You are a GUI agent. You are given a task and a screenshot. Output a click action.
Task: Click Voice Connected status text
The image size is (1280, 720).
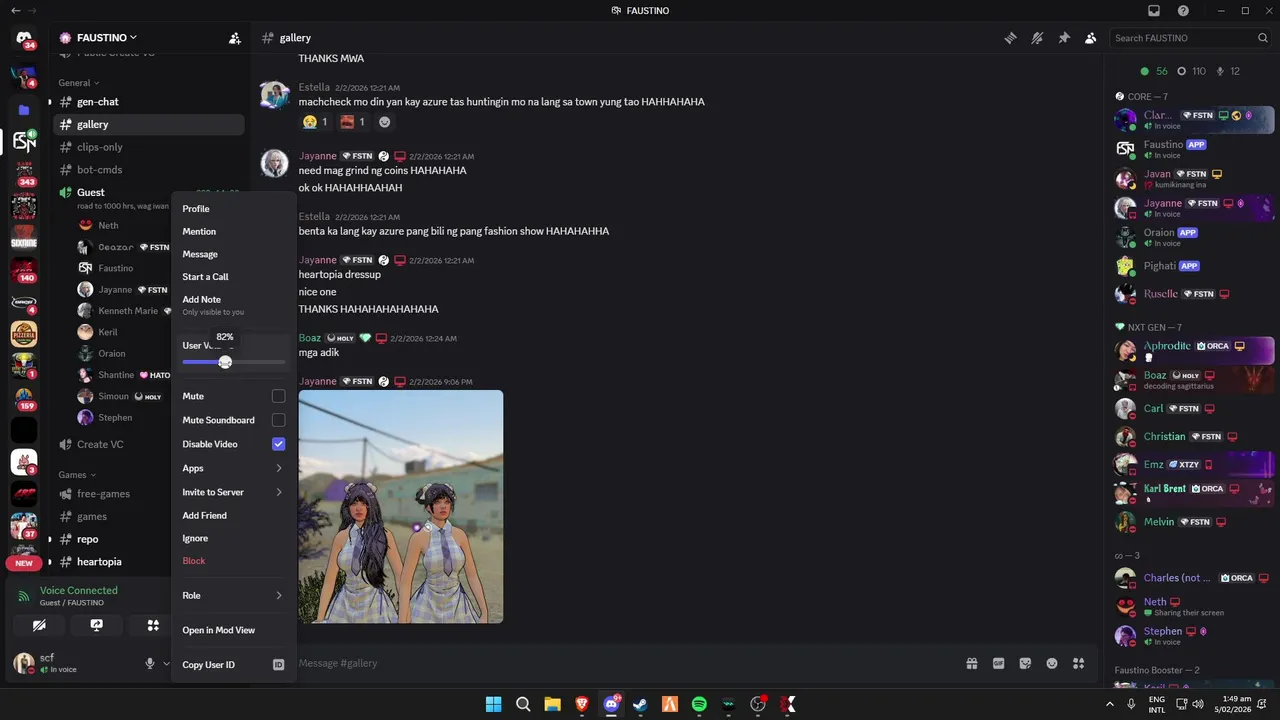(x=79, y=590)
